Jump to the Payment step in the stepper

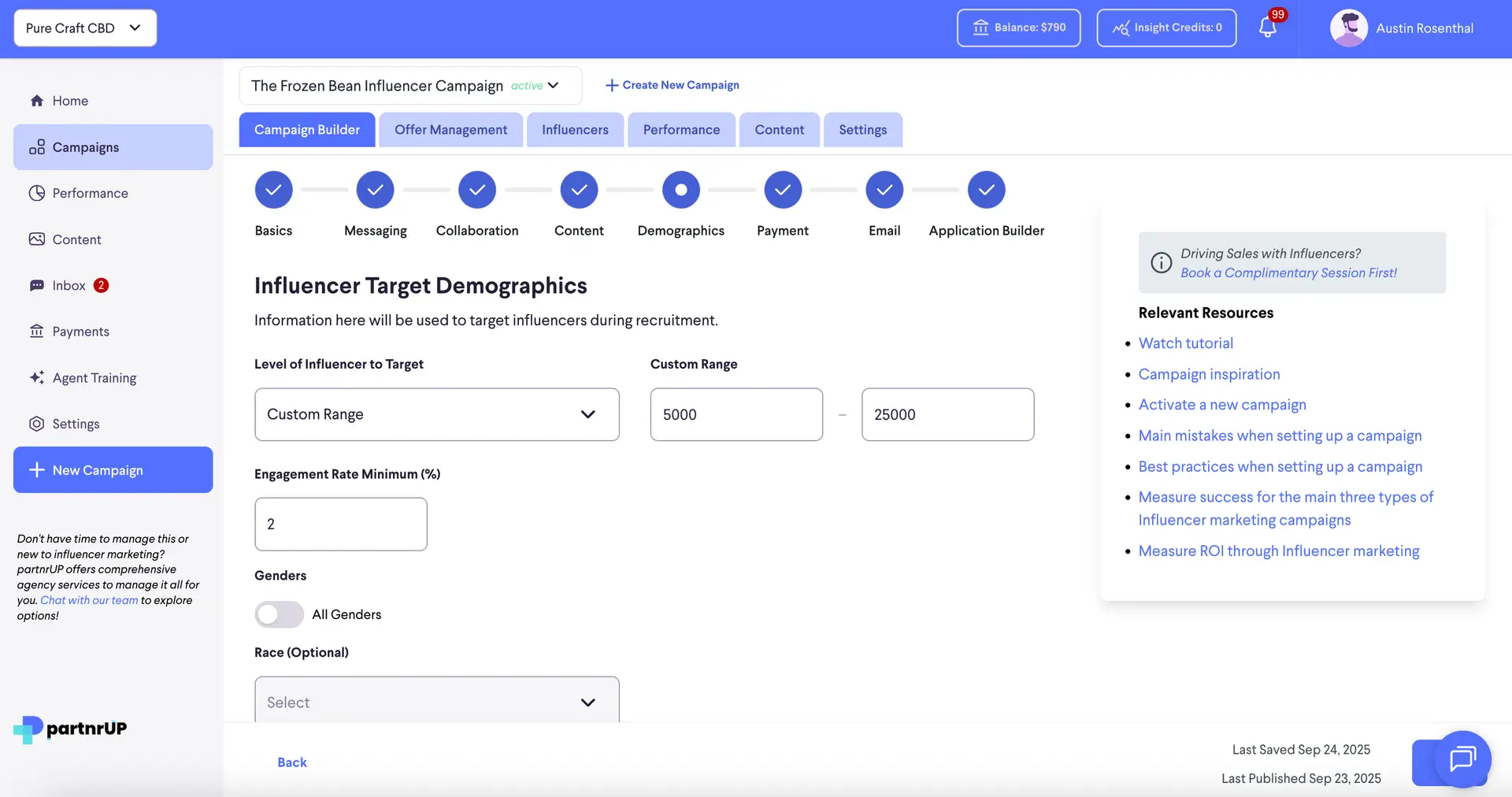(x=783, y=190)
